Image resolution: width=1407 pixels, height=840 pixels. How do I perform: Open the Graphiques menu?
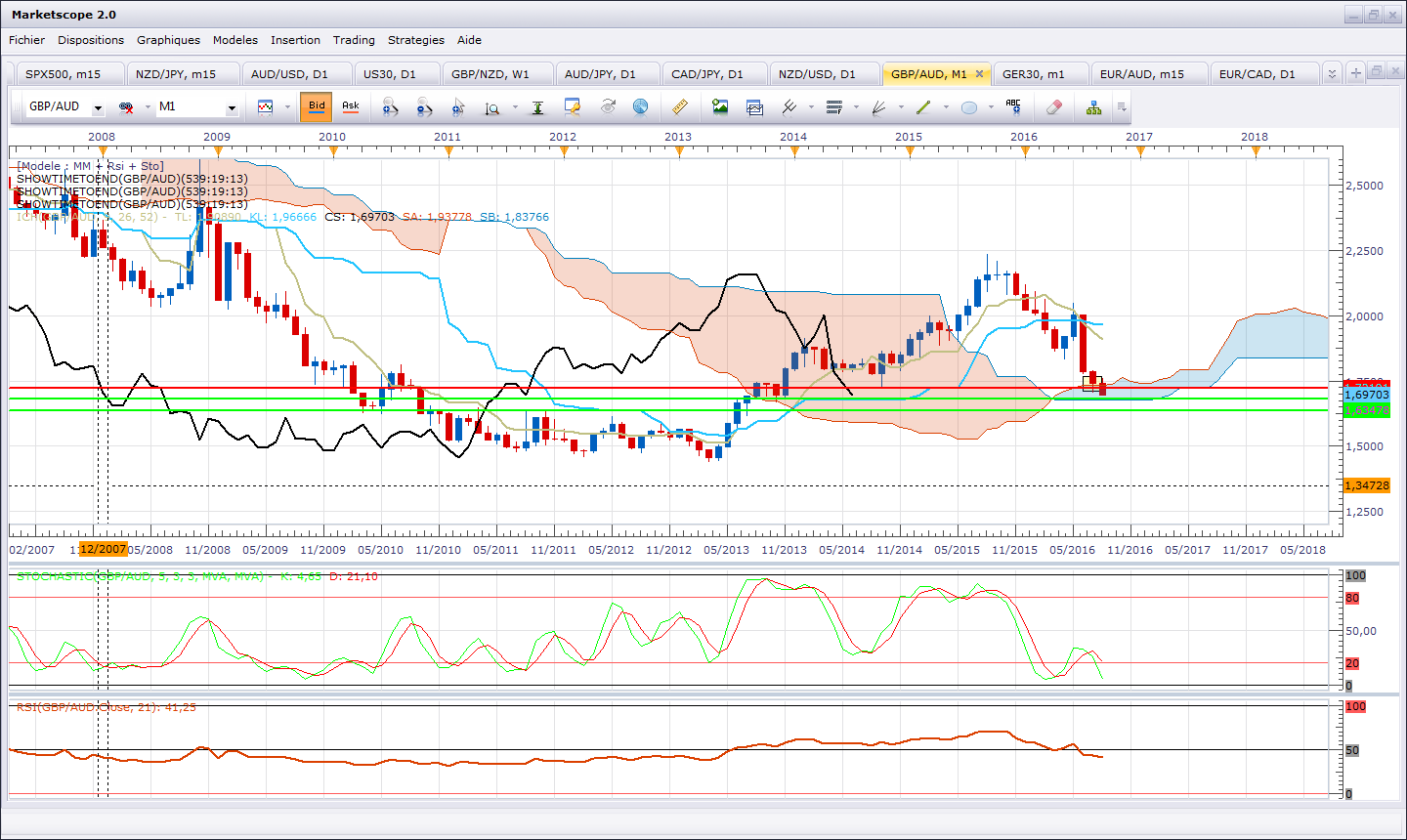[168, 40]
